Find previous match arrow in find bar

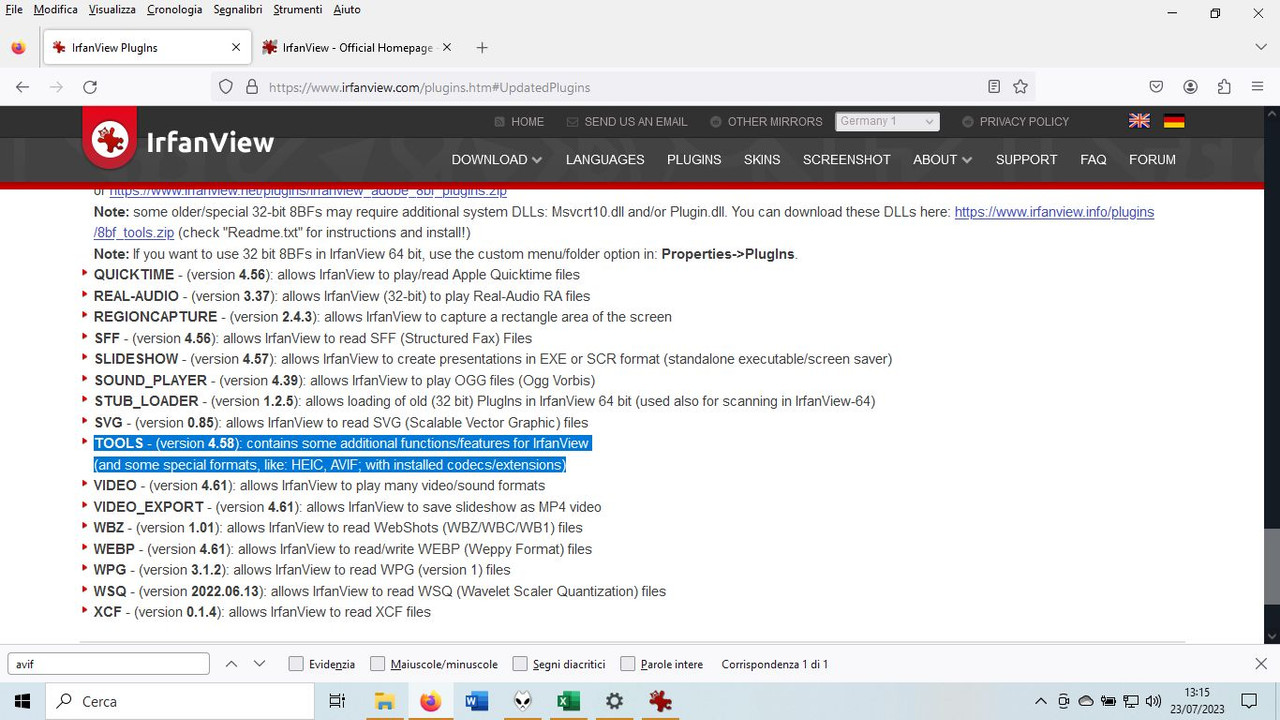tap(231, 664)
